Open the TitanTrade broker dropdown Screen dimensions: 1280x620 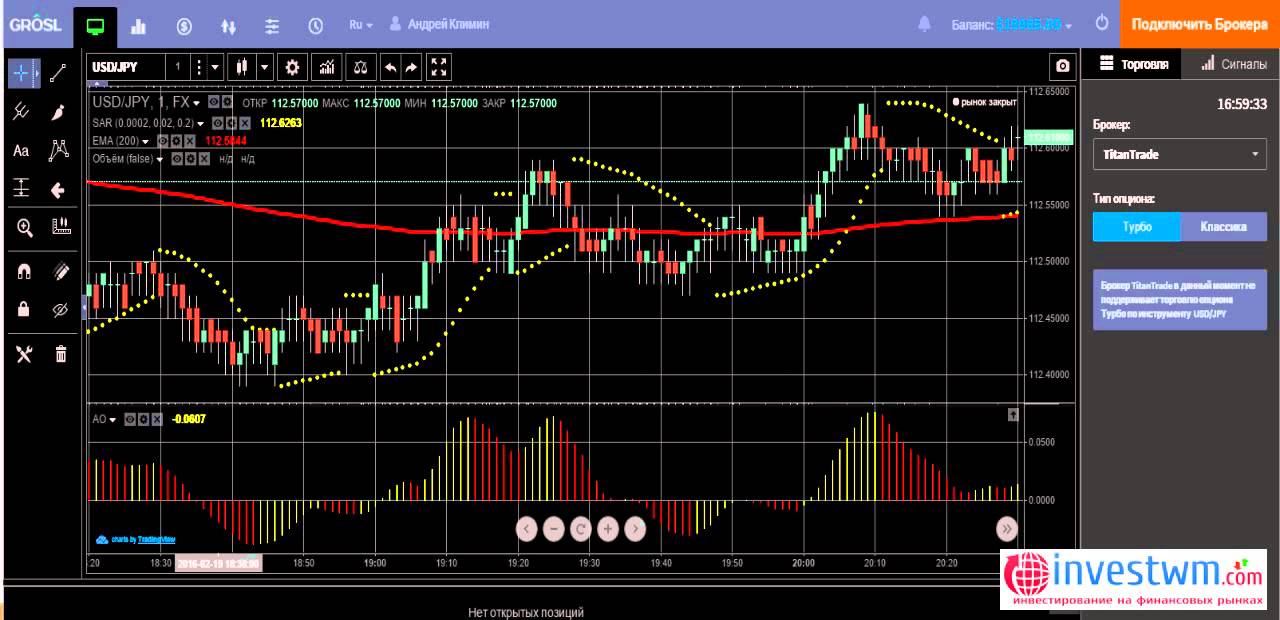pyautogui.click(x=1180, y=155)
